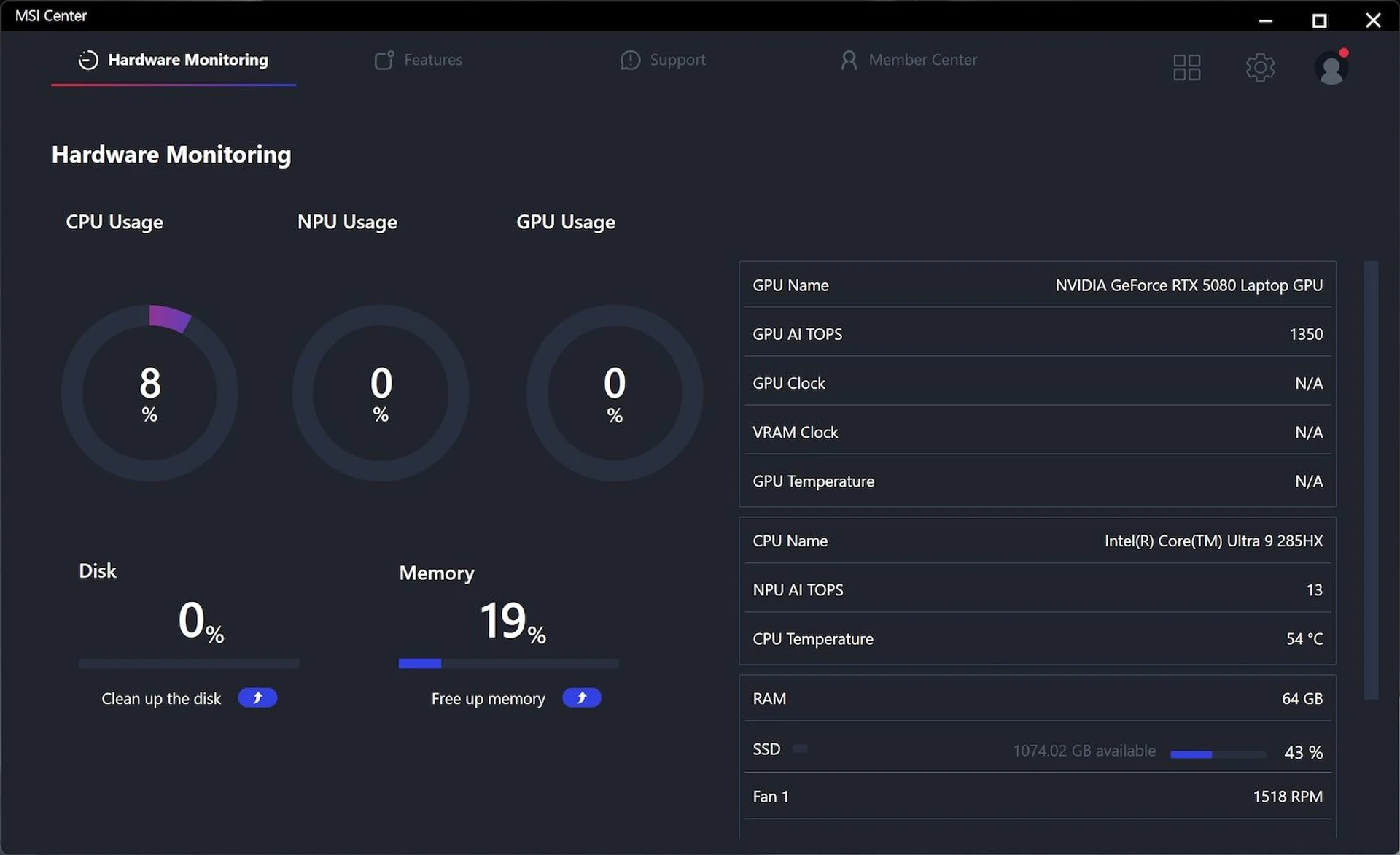Viewport: 1400px width, 855px height.
Task: Click the '1350' GPU AI TOPS value
Action: (1306, 334)
